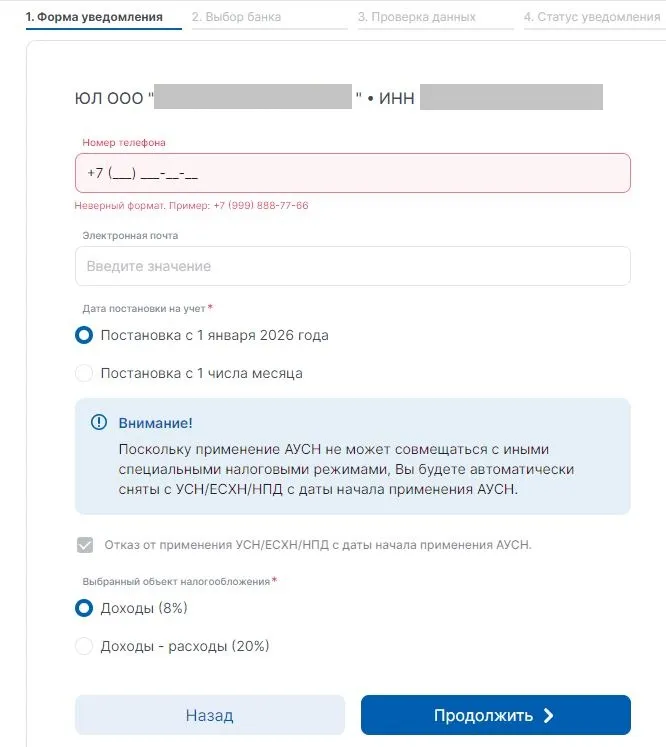Click the 'Выбранный объект налогообложения' label
Screen dimensions: 666x747
click(x=175, y=581)
